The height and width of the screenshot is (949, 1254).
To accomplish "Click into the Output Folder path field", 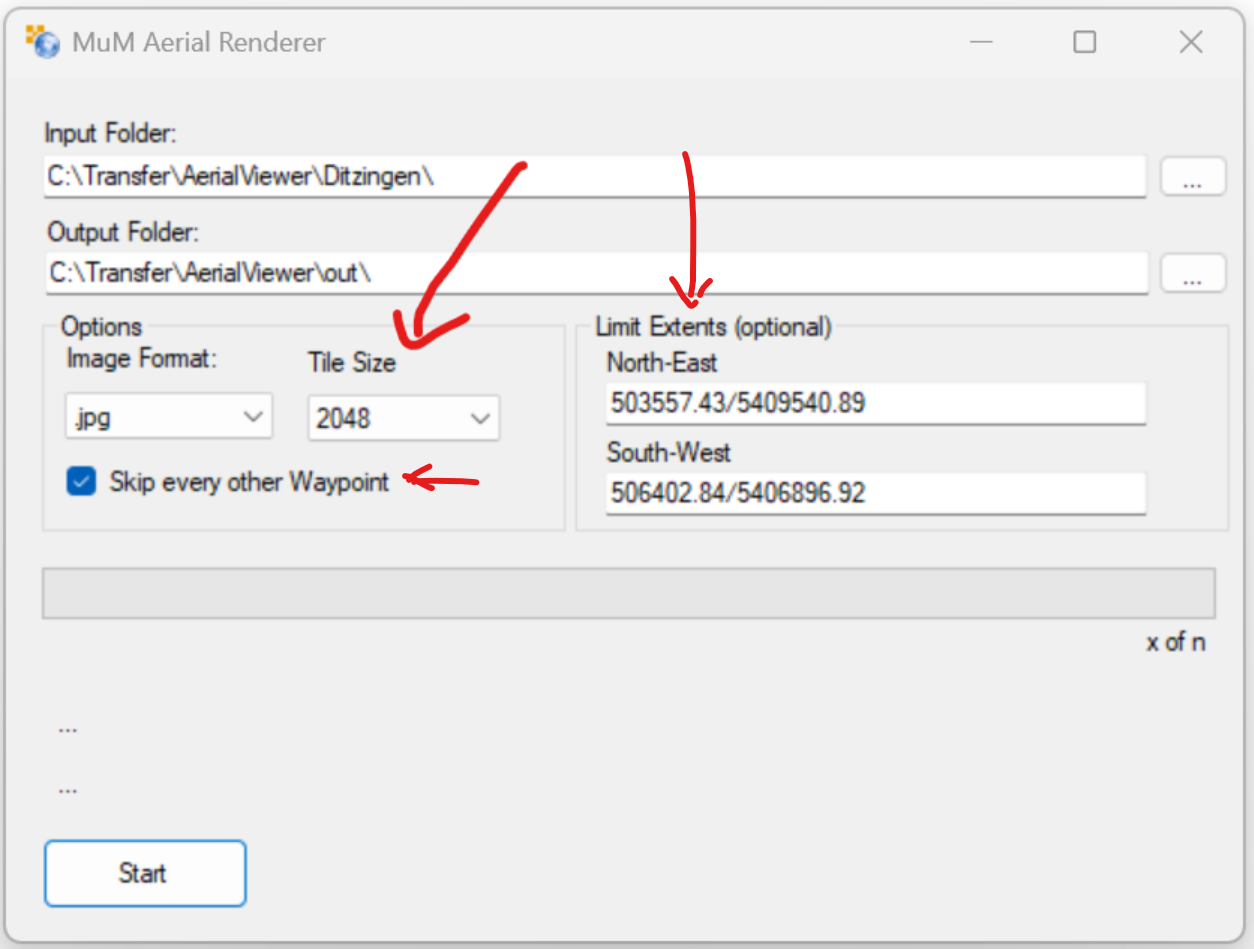I will [594, 273].
